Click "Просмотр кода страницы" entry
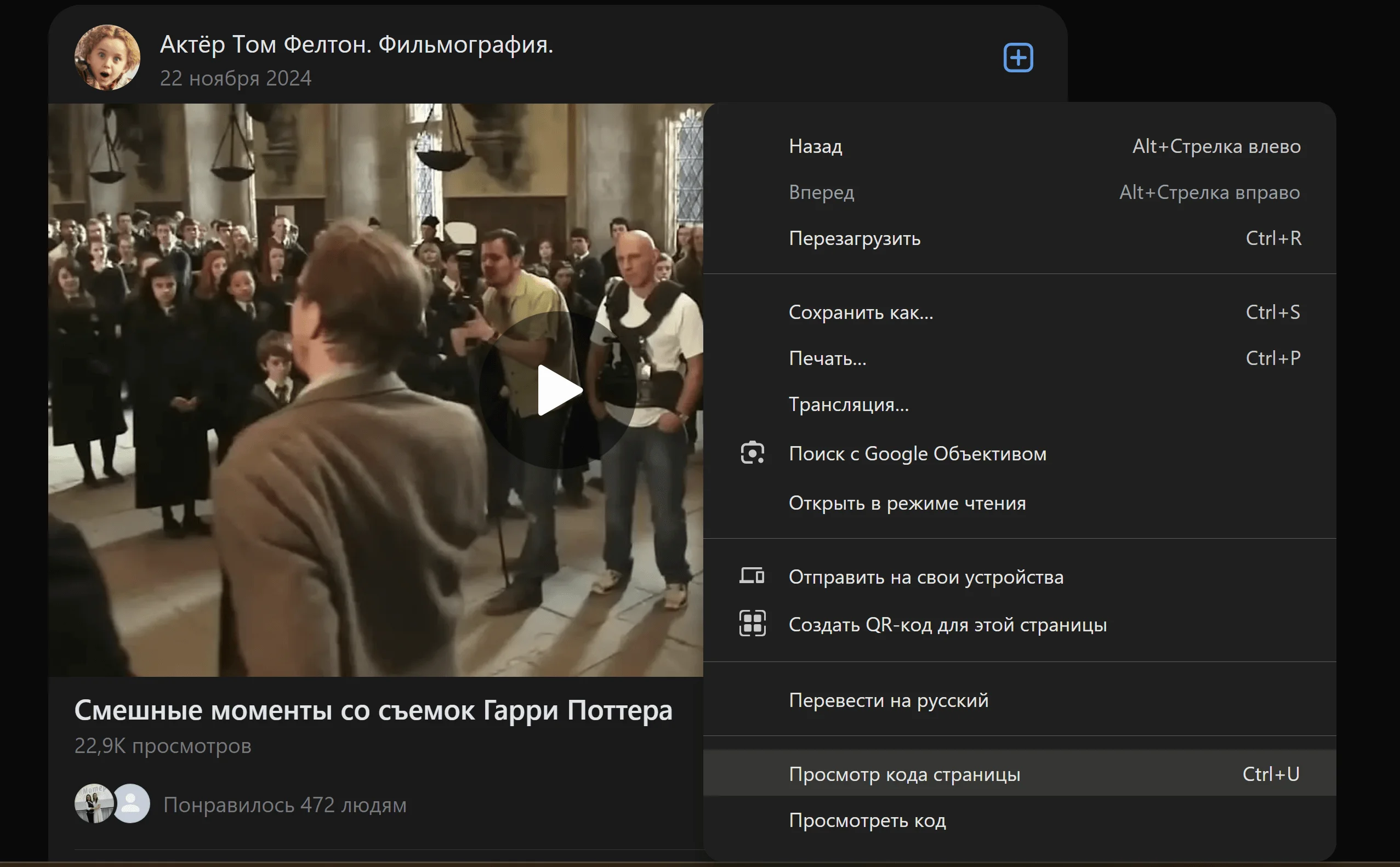Image resolution: width=1400 pixels, height=867 pixels. [904, 774]
